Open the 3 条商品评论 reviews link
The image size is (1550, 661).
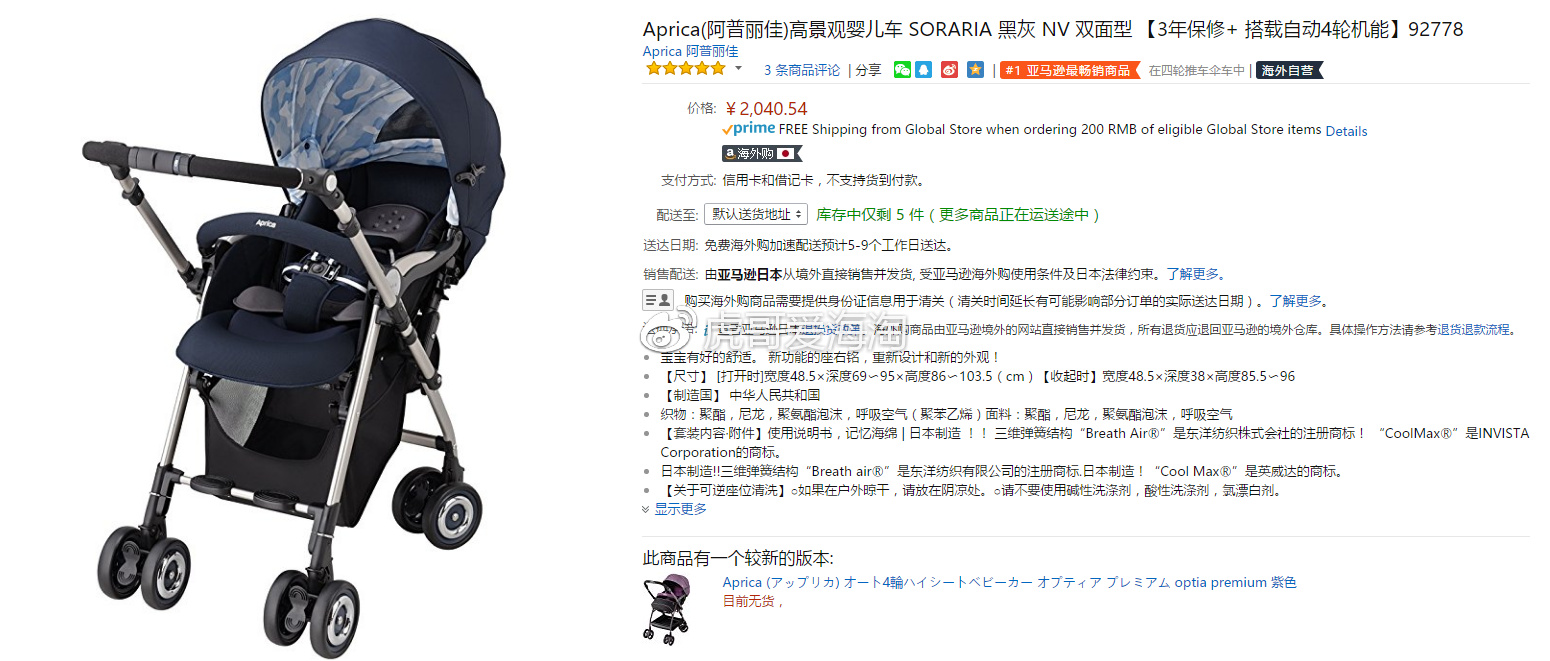[802, 70]
